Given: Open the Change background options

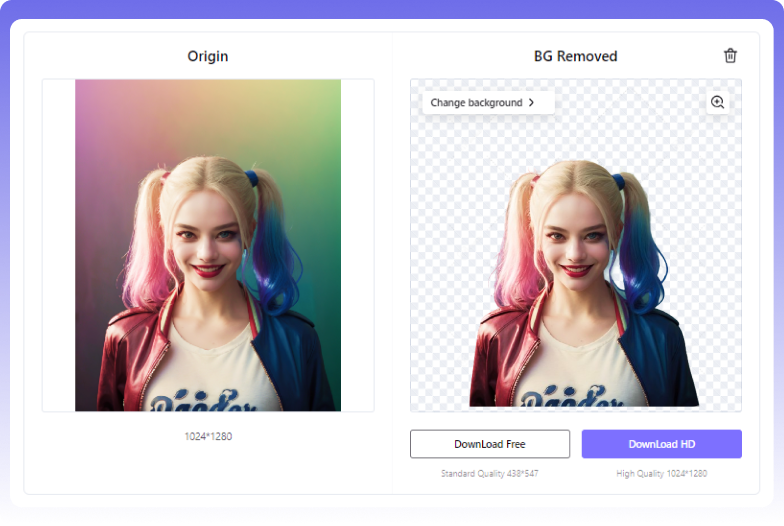Looking at the screenshot, I should coord(488,102).
